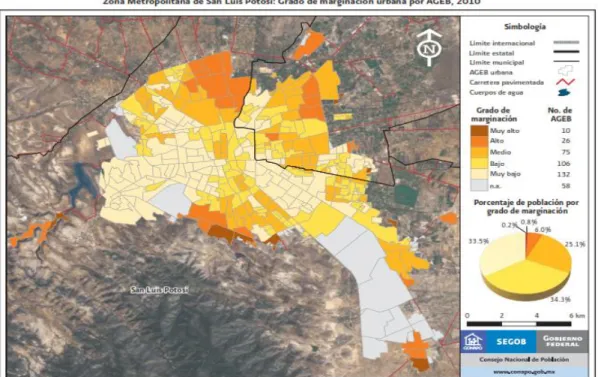This screenshot has height=377, width=598.
Task: Pick the n.a. light gray swatch
Action: point(479,185)
